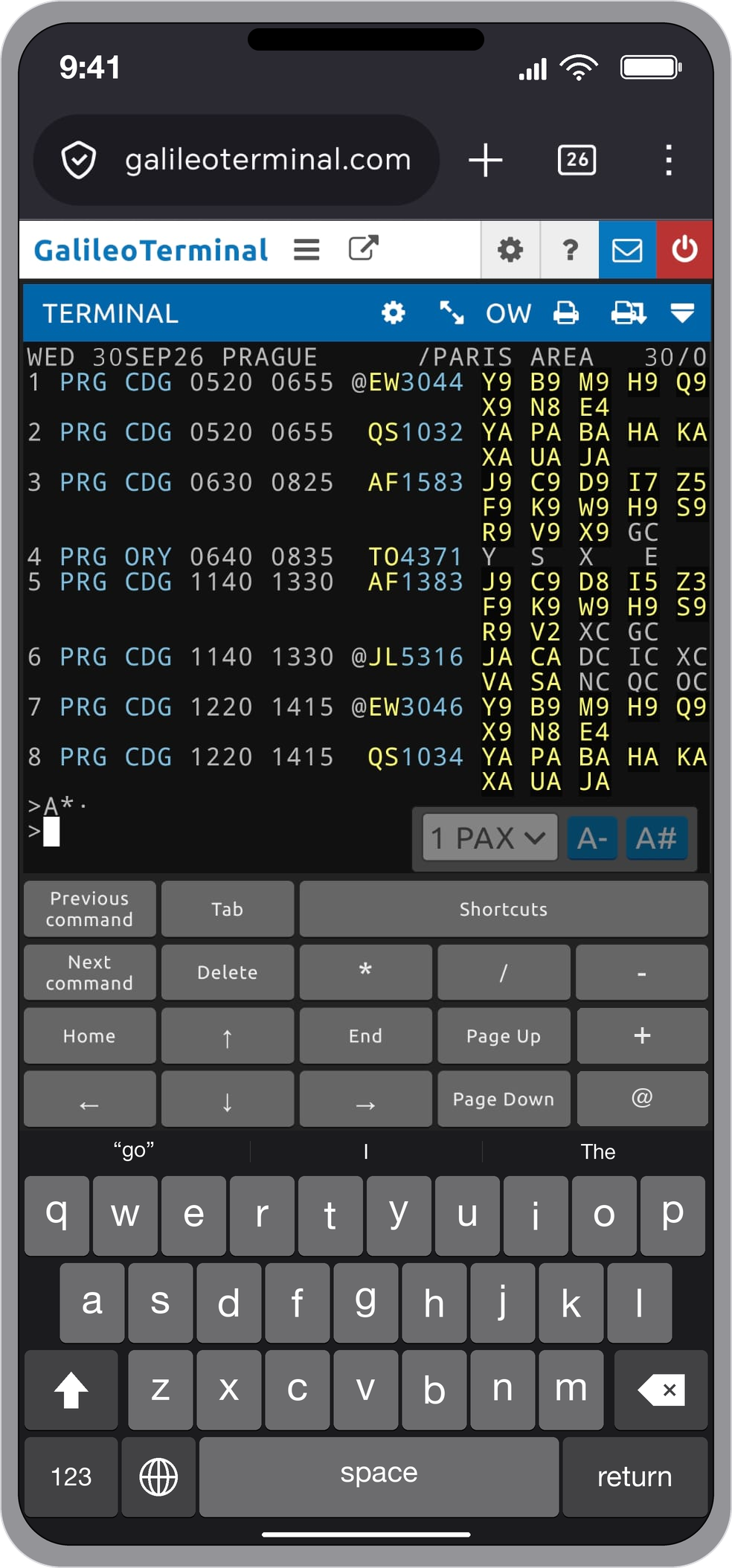
Task: Click the Home key
Action: [x=89, y=1035]
